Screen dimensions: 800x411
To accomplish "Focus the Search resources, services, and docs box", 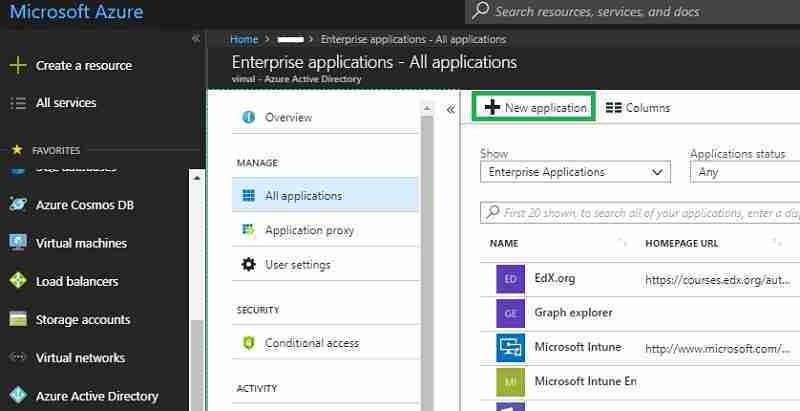I will [x=633, y=11].
